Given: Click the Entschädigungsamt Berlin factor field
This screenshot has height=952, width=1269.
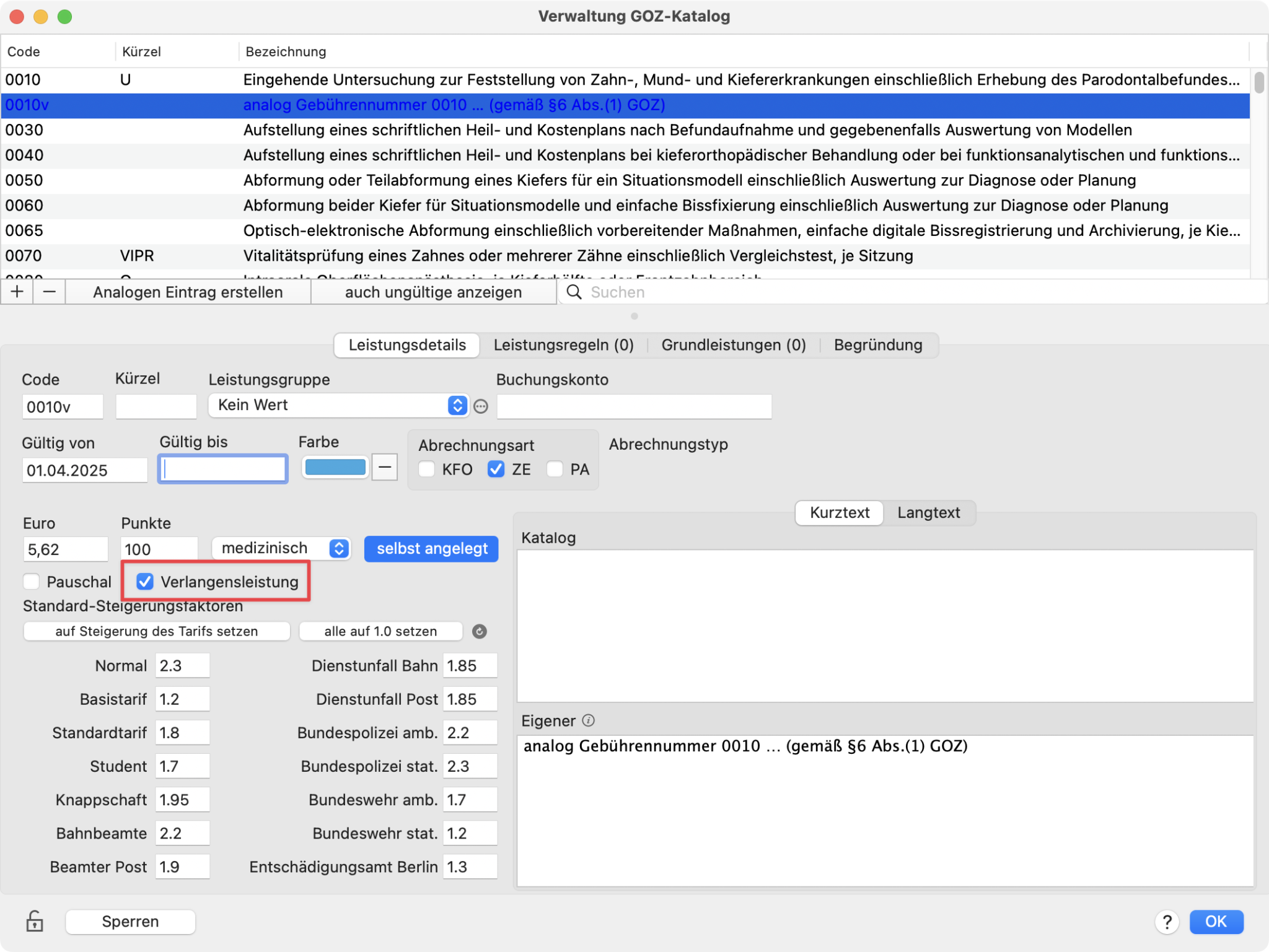Looking at the screenshot, I should (470, 867).
